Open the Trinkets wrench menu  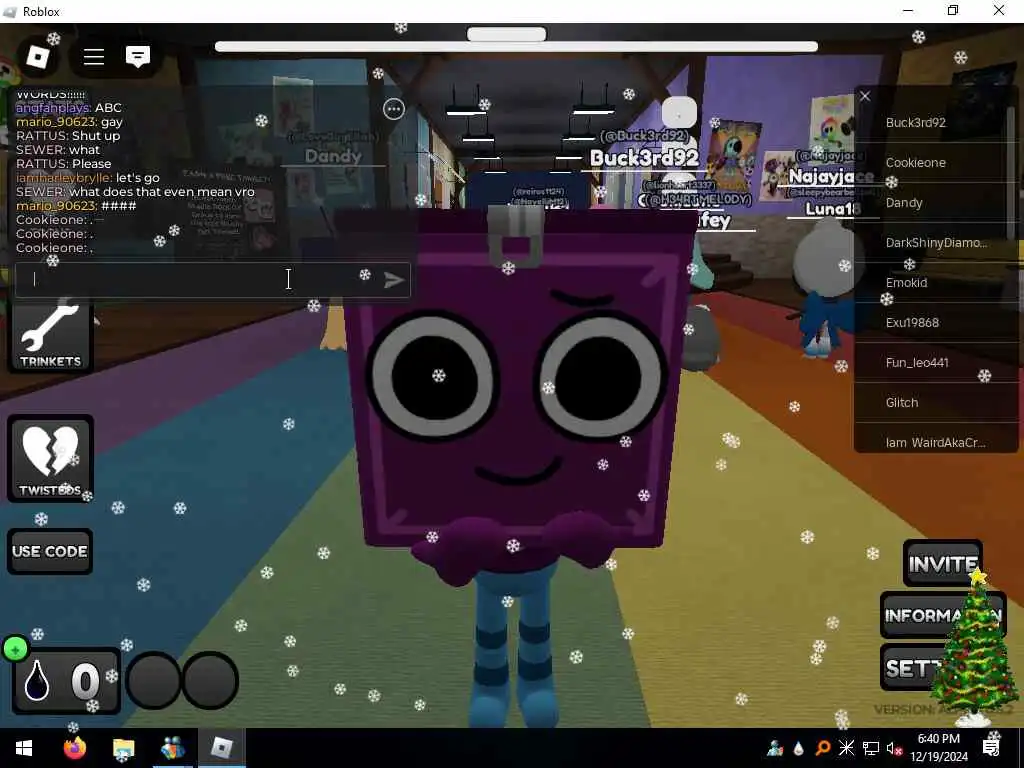point(50,336)
